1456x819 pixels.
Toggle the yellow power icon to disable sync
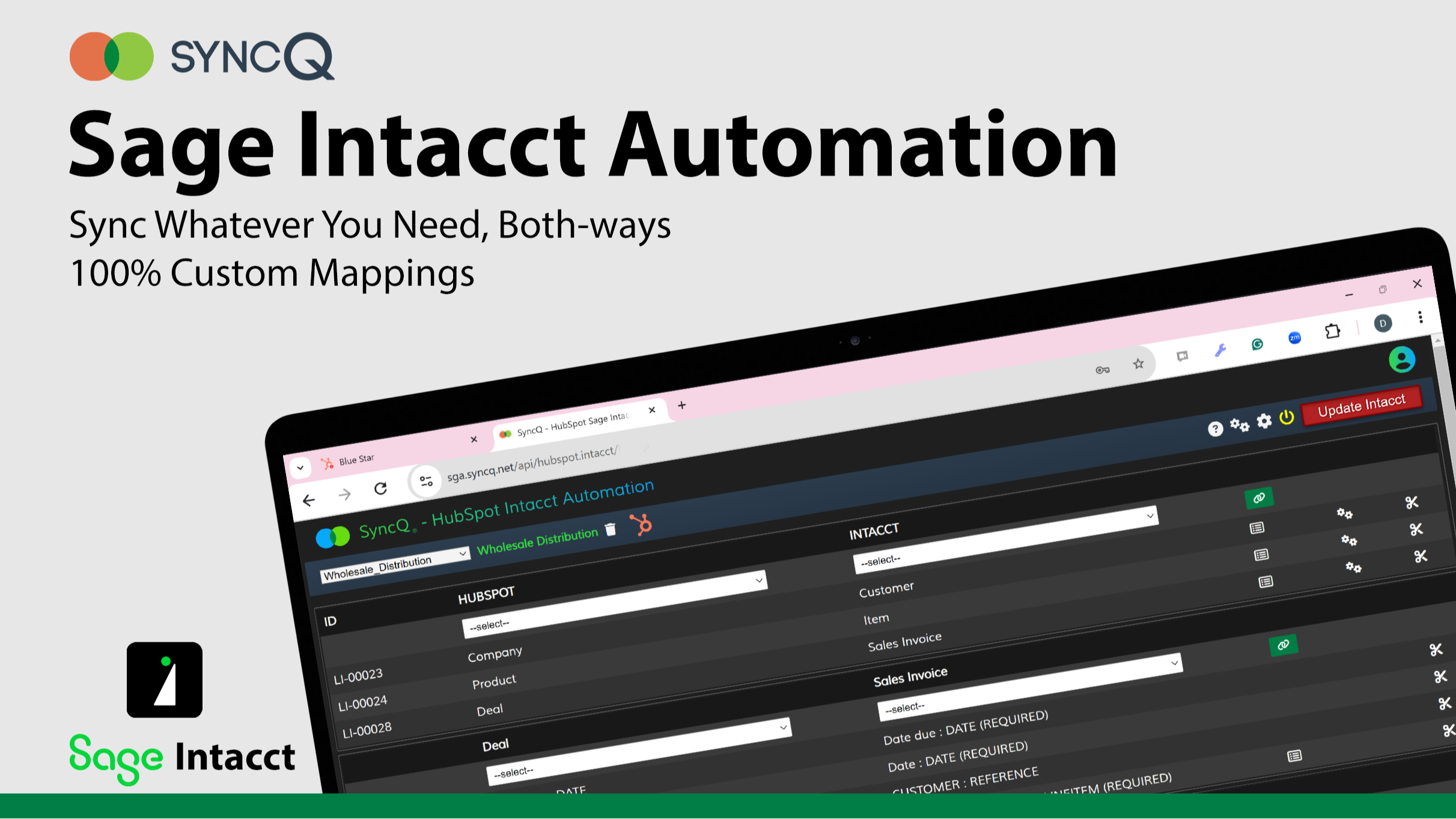1287,419
